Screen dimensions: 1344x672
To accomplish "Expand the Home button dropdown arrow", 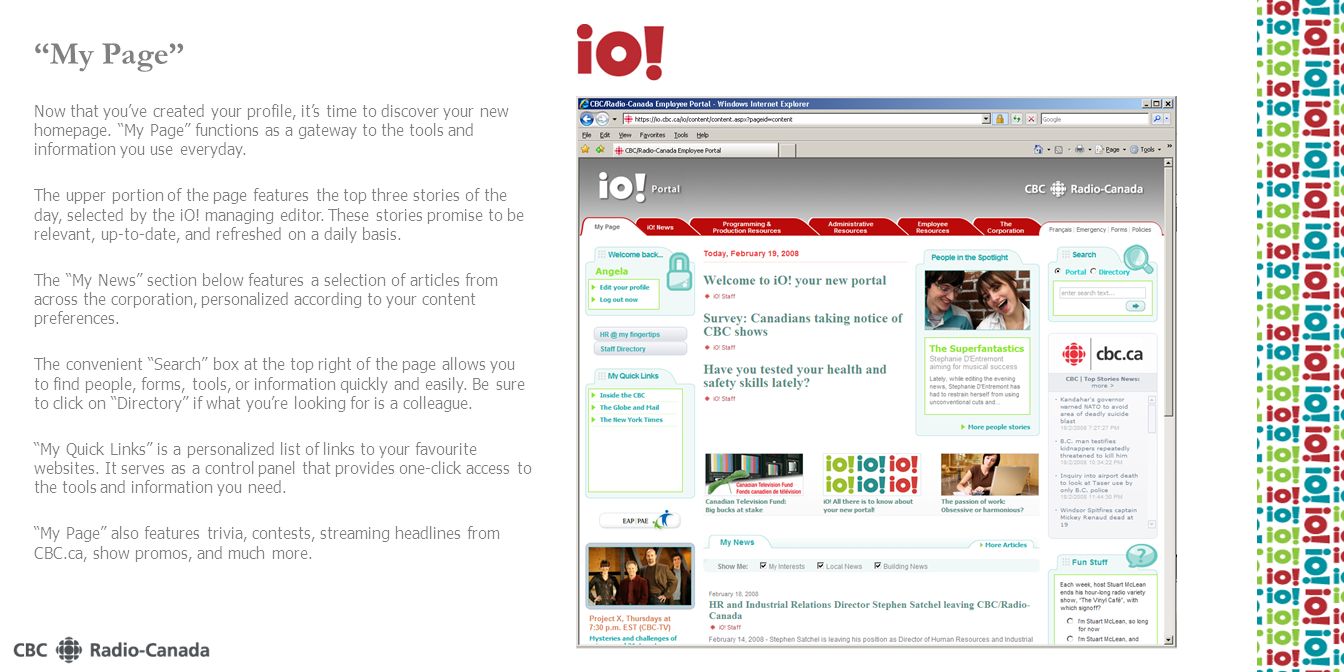I will click(x=1048, y=150).
